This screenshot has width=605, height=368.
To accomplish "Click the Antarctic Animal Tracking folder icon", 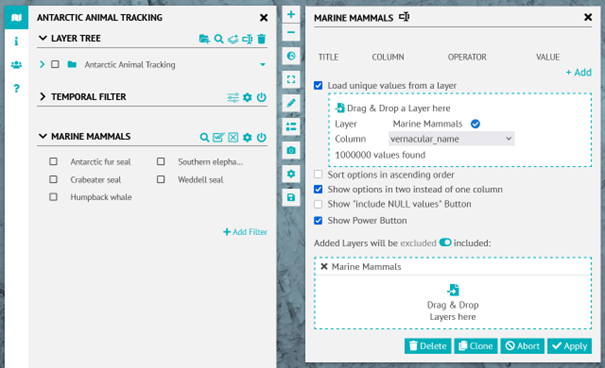I will (72, 64).
